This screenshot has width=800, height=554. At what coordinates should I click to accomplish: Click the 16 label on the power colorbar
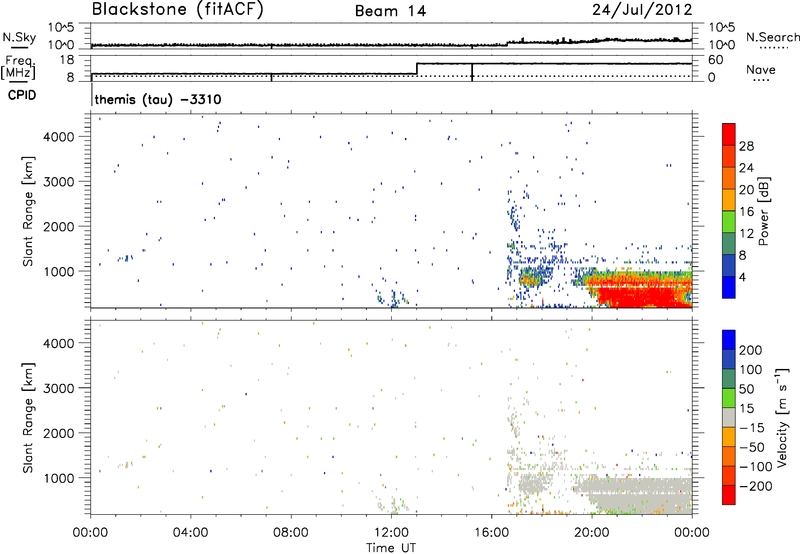coord(746,212)
